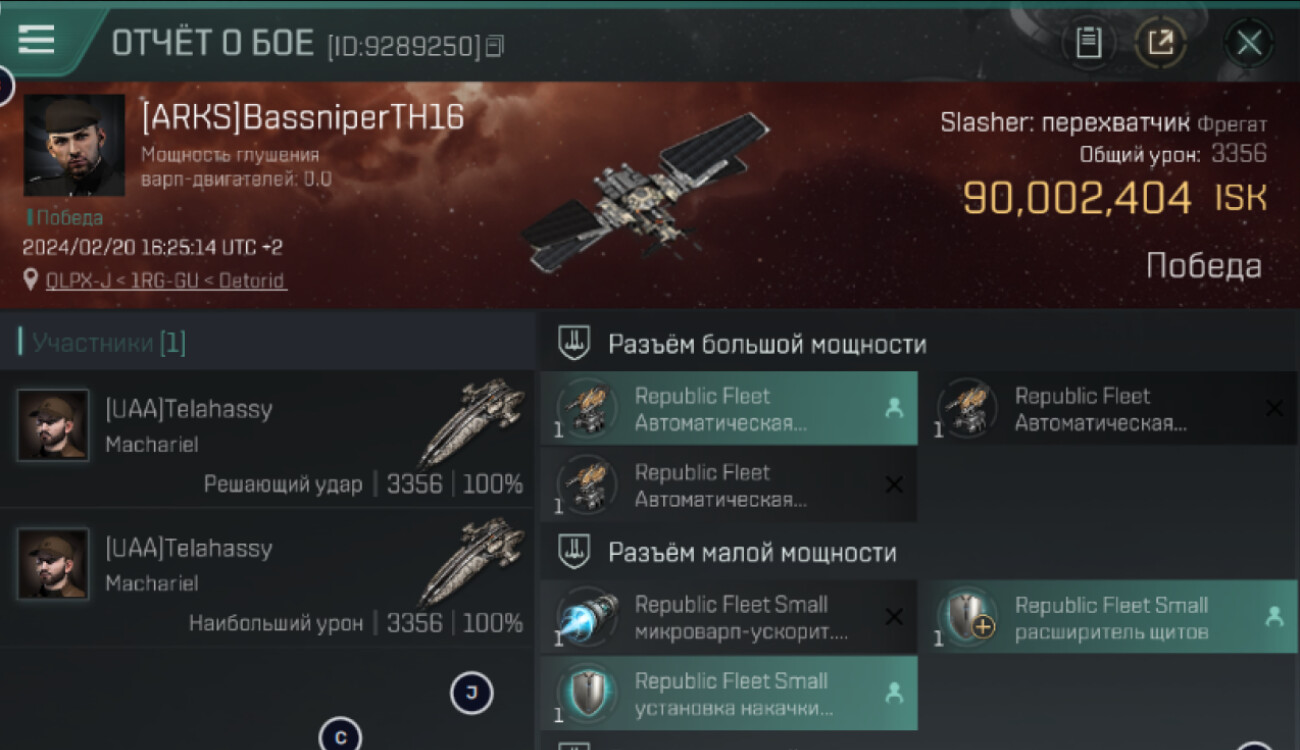The image size is (1300, 750).
Task: Click the Slasher ship image
Action: [647, 192]
